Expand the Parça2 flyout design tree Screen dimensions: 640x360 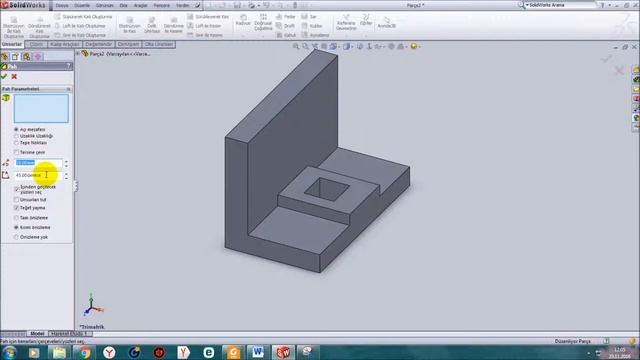(78, 53)
